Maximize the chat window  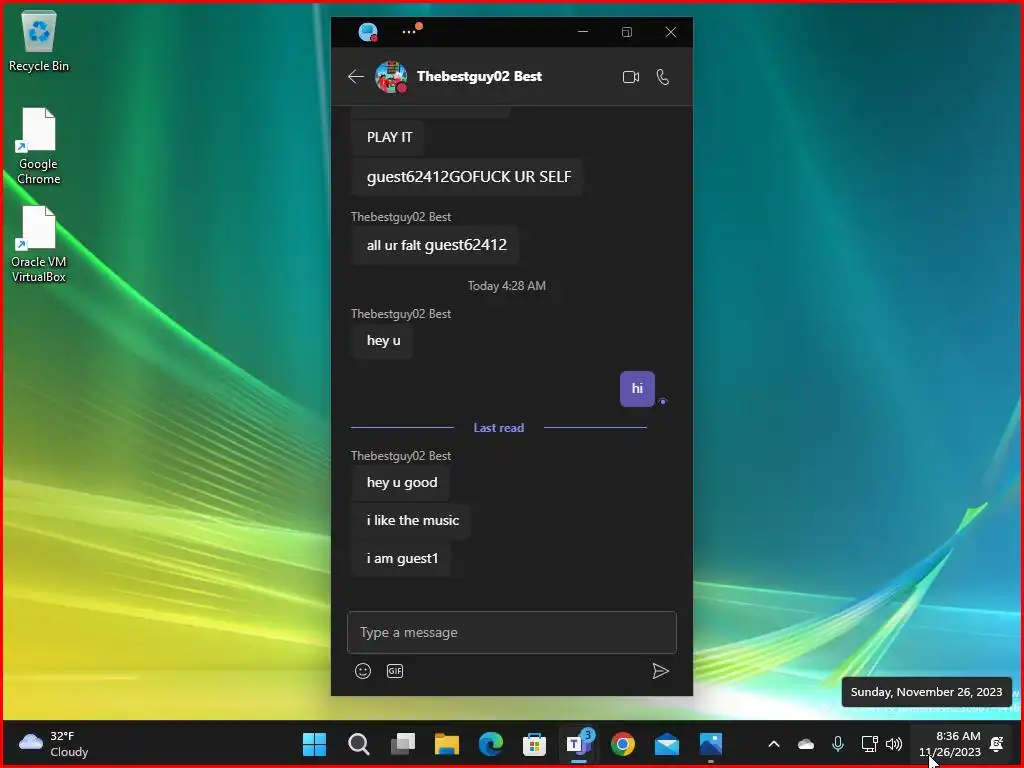point(627,32)
